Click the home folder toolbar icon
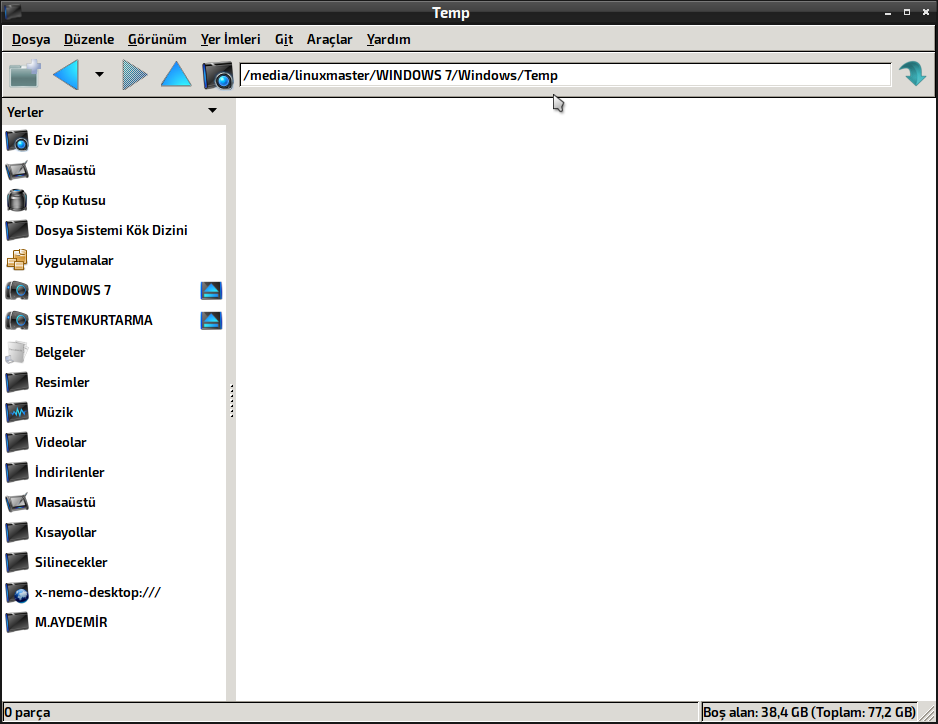The height and width of the screenshot is (724, 938). click(217, 75)
